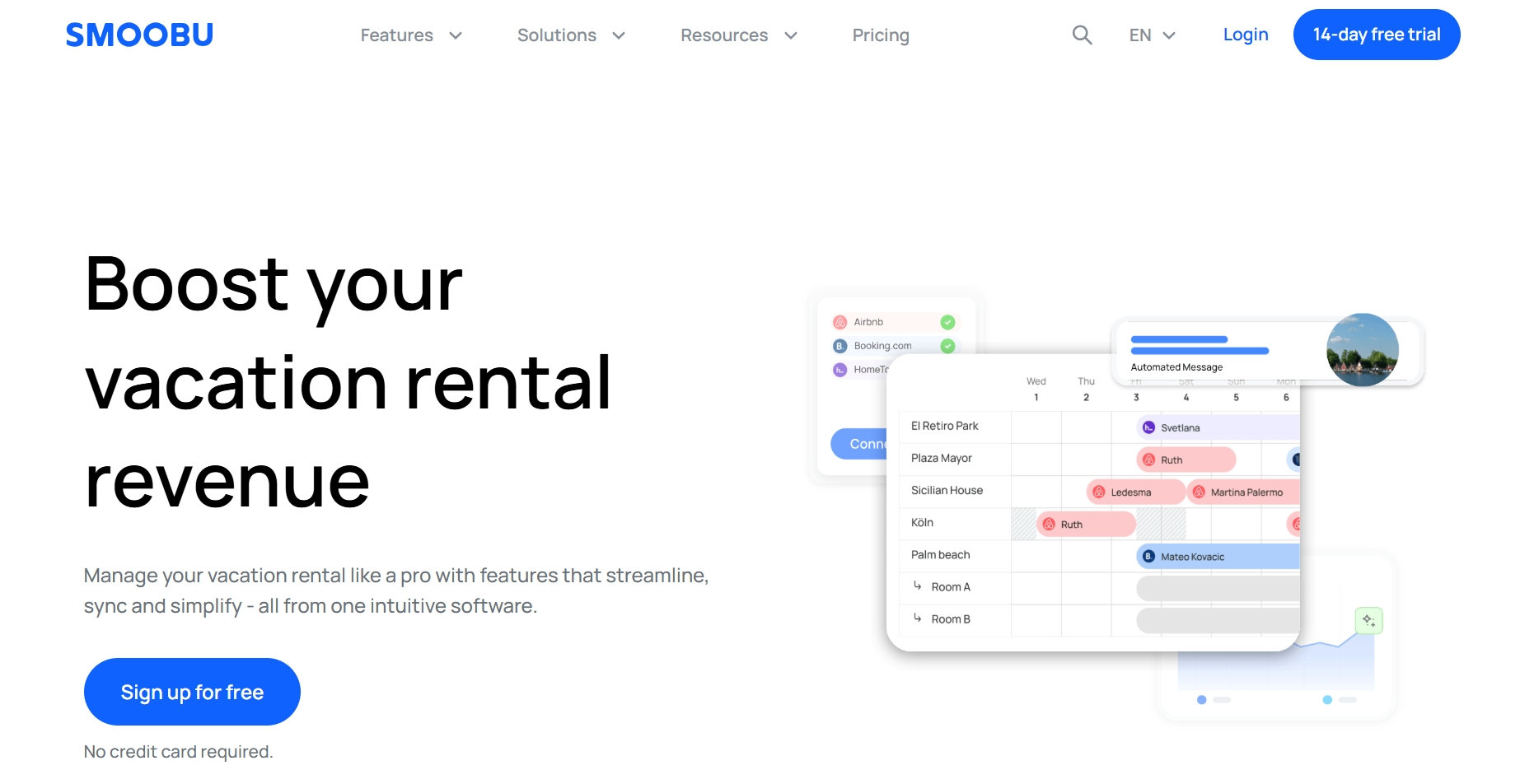Image resolution: width=1520 pixels, height=784 pixels.
Task: Select the Ruth booking in Köln row
Action: point(1086,524)
